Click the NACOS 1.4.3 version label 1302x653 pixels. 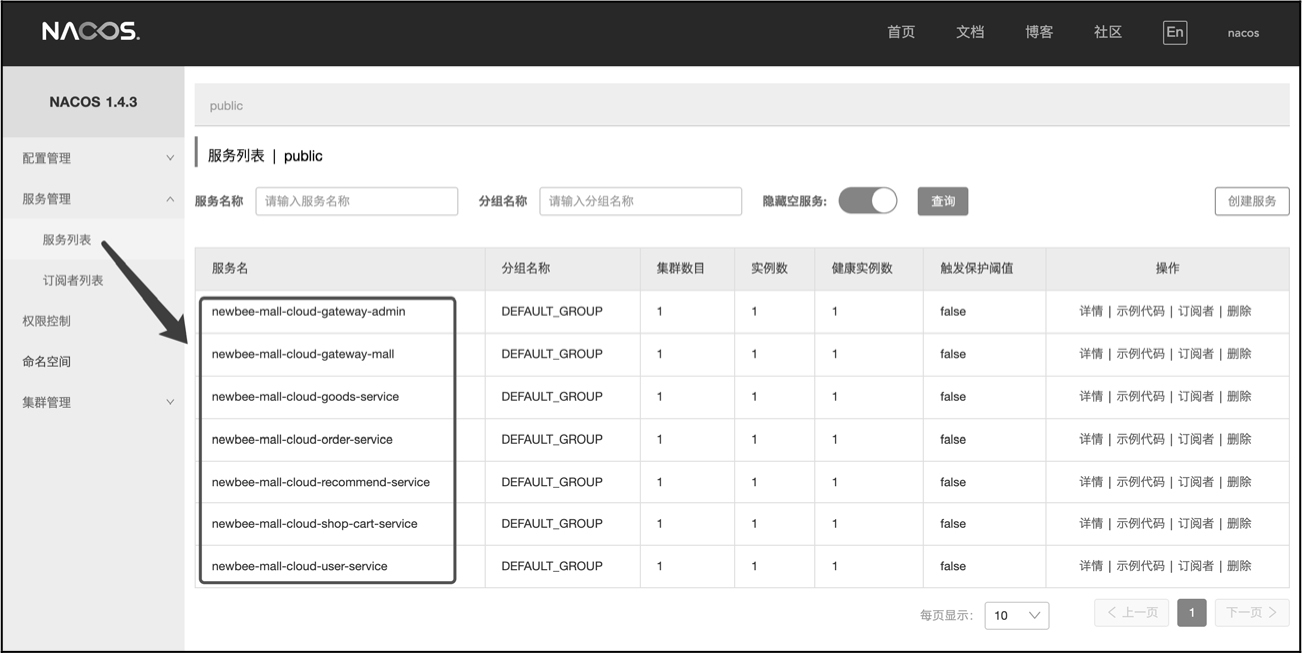(93, 102)
